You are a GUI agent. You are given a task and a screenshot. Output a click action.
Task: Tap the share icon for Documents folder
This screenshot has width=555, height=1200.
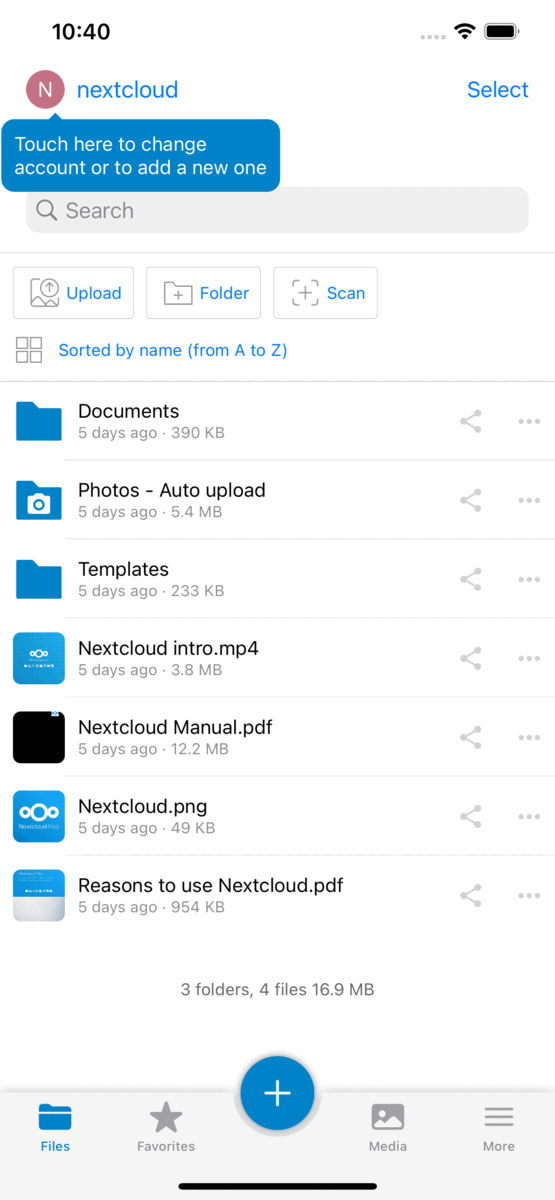coord(471,422)
